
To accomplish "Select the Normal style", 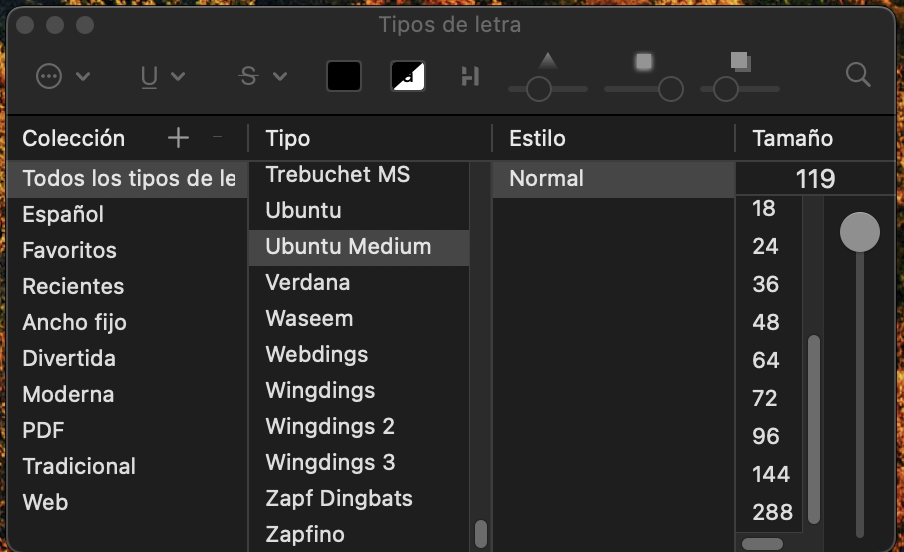I will point(546,178).
